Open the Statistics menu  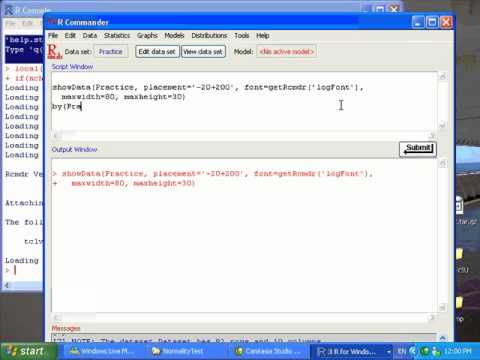(x=117, y=35)
